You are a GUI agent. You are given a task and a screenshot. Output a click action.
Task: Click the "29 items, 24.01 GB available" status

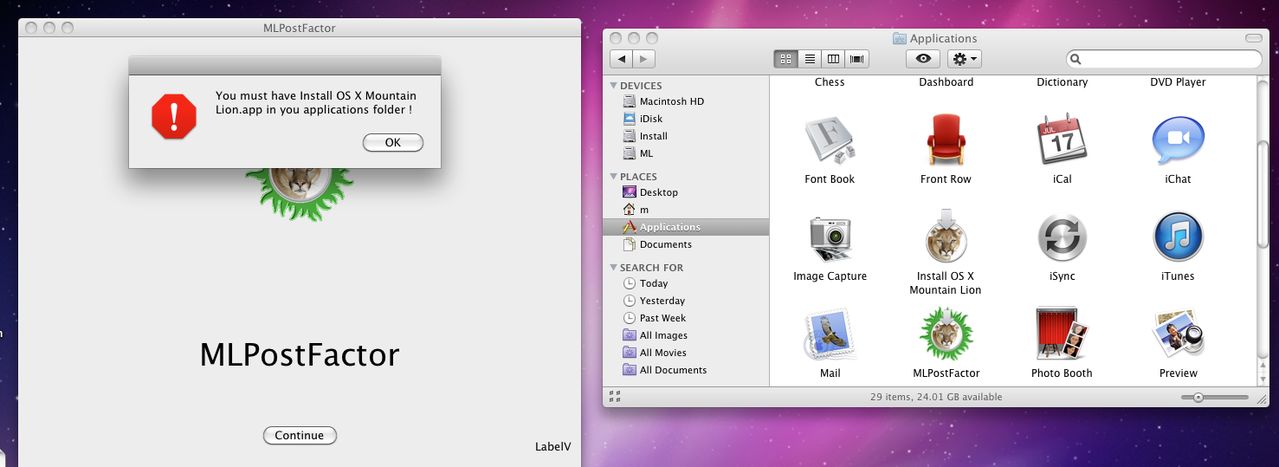(x=936, y=397)
